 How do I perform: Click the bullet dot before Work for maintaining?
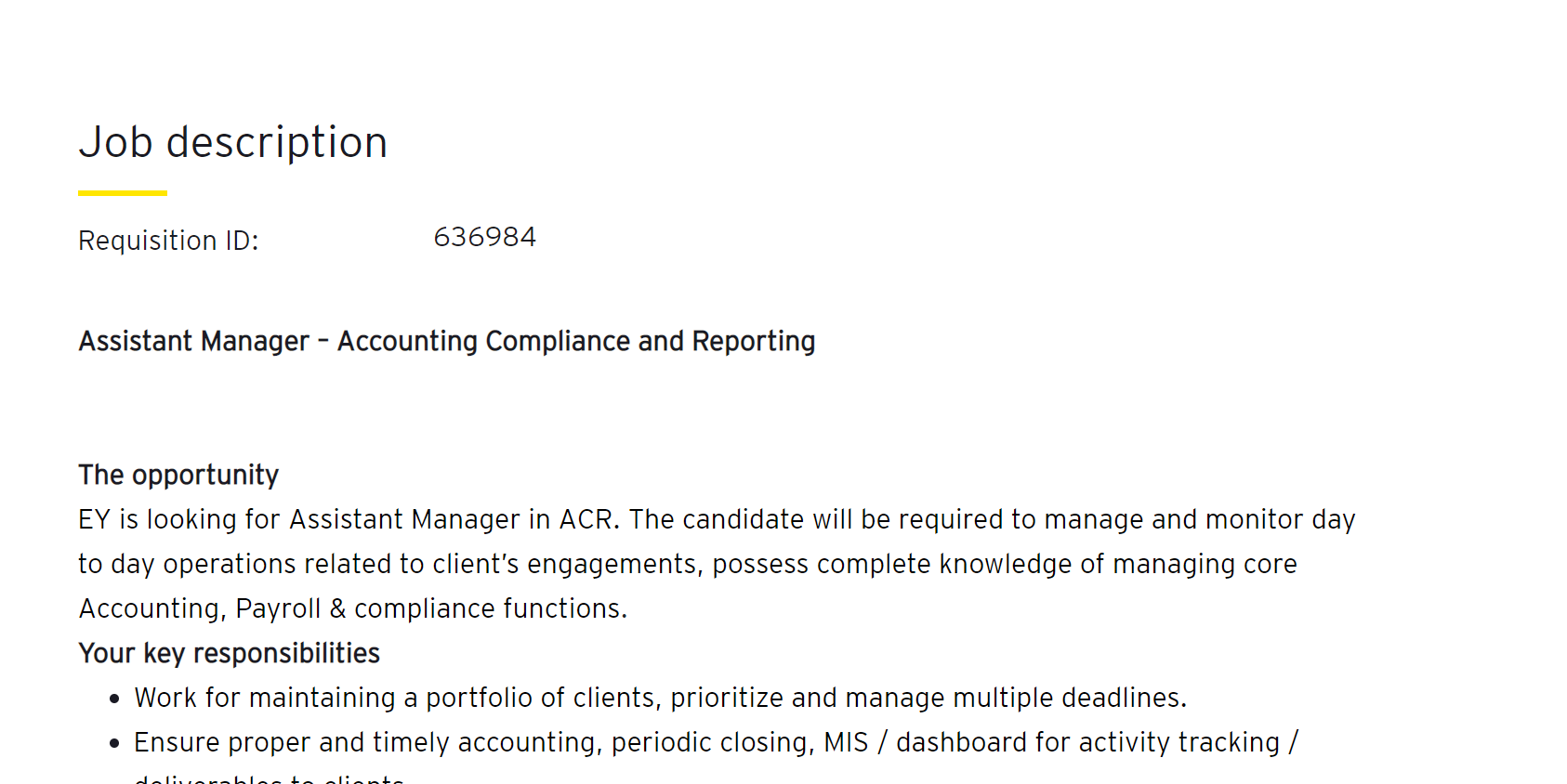(114, 699)
